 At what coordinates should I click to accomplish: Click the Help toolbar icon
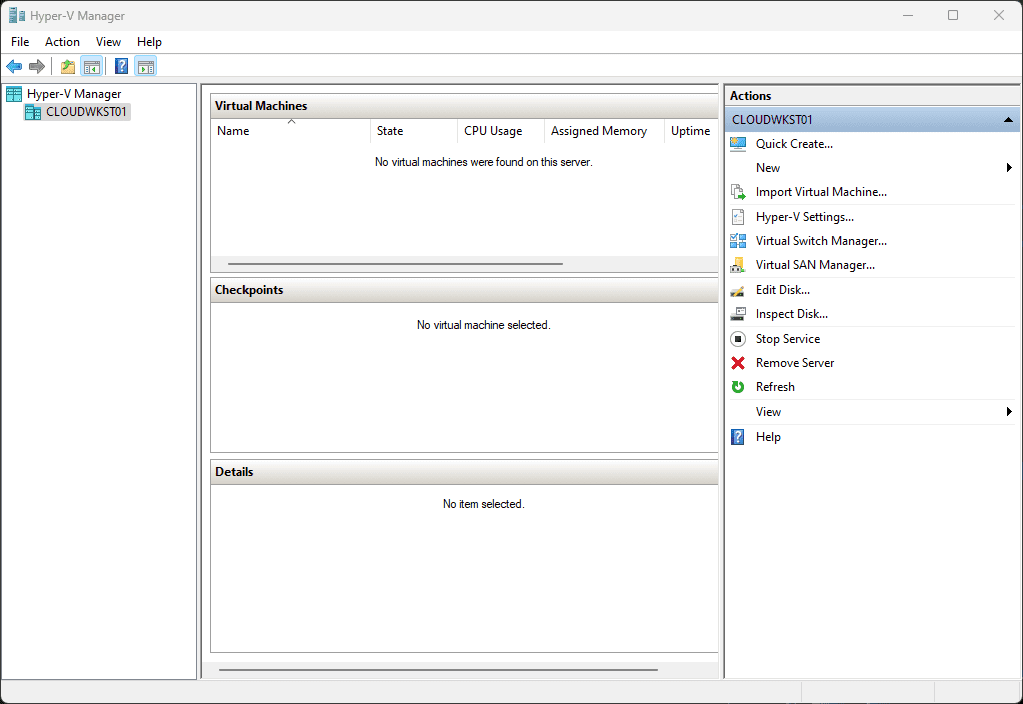pyautogui.click(x=120, y=66)
